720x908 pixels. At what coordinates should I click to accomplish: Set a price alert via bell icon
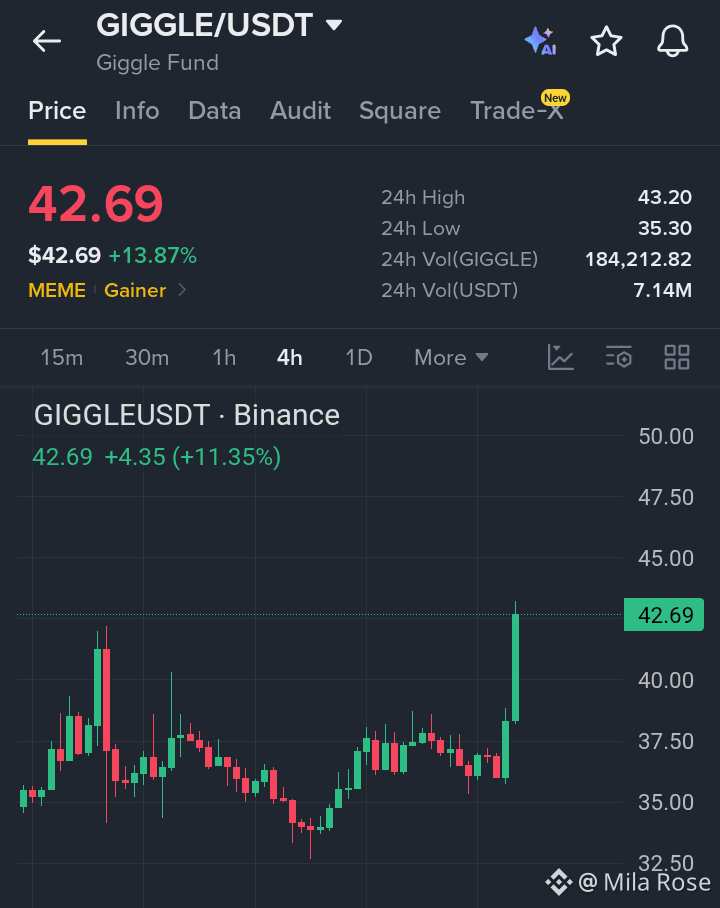pos(673,41)
